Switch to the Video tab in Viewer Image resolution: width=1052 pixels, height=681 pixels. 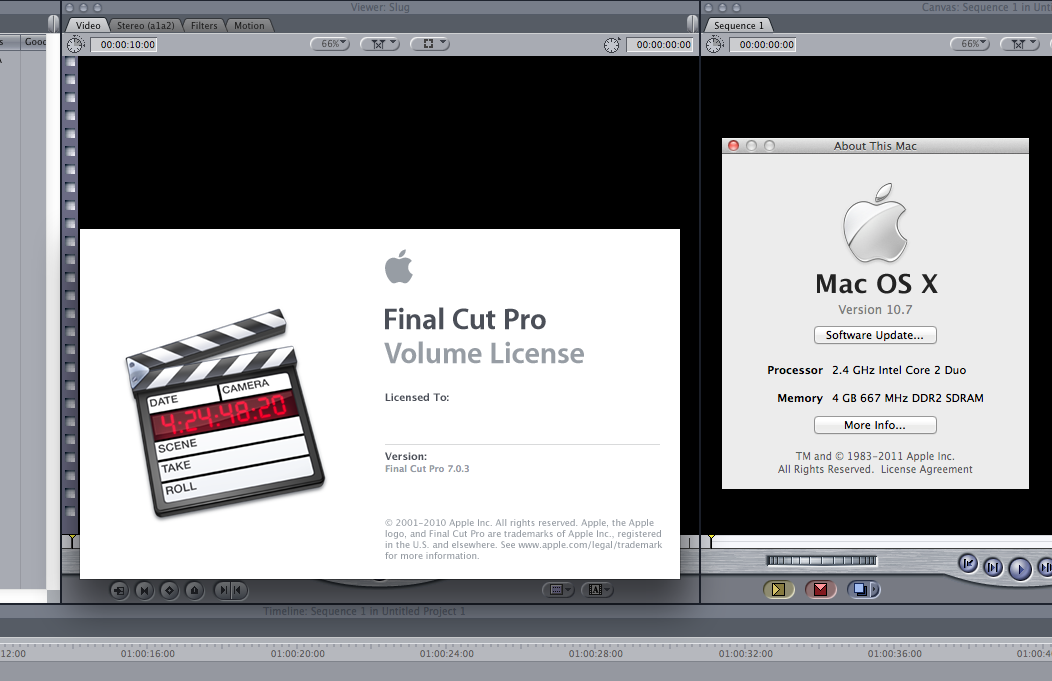pos(88,25)
